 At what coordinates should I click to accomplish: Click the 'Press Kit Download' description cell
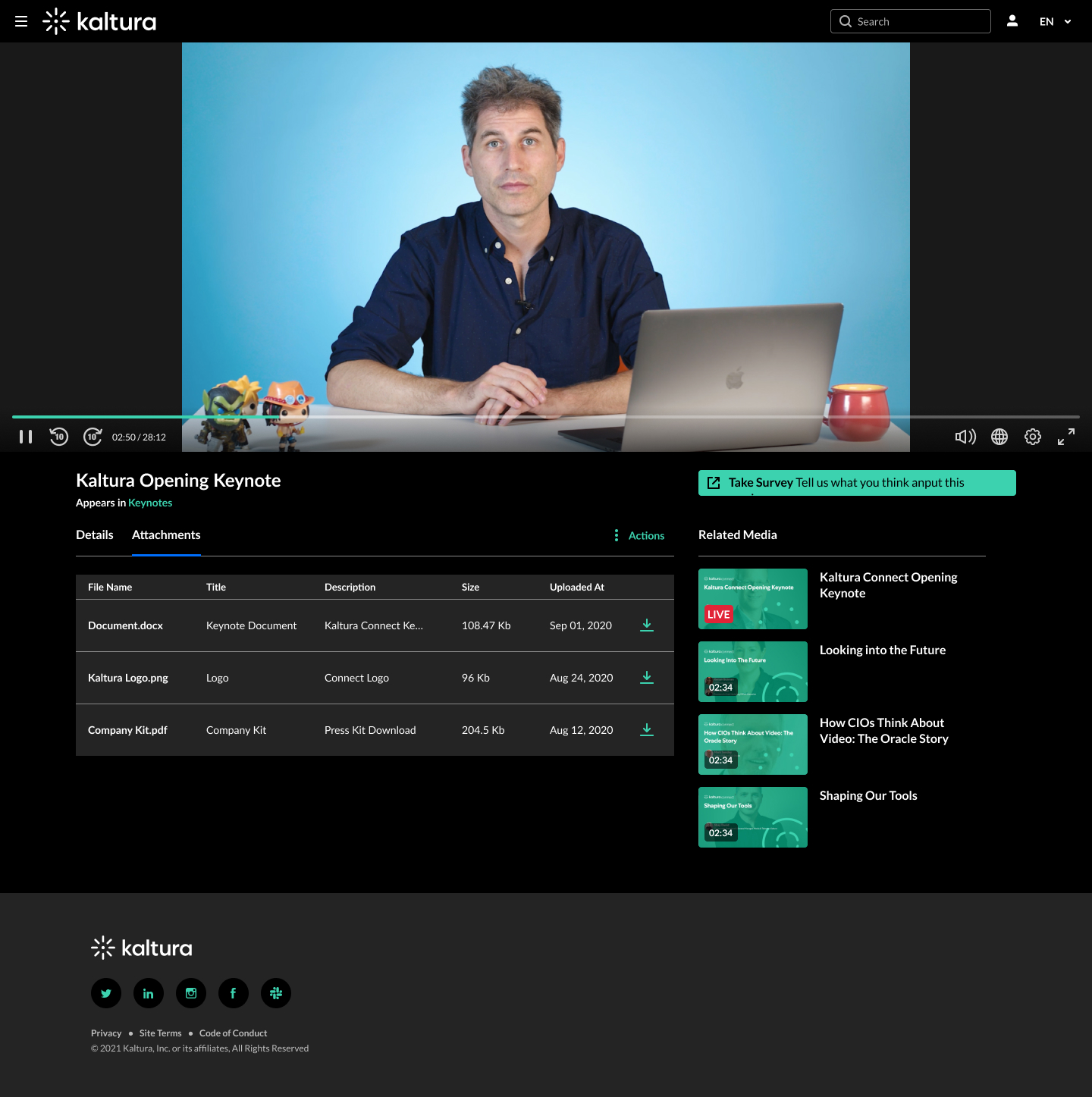tap(370, 730)
